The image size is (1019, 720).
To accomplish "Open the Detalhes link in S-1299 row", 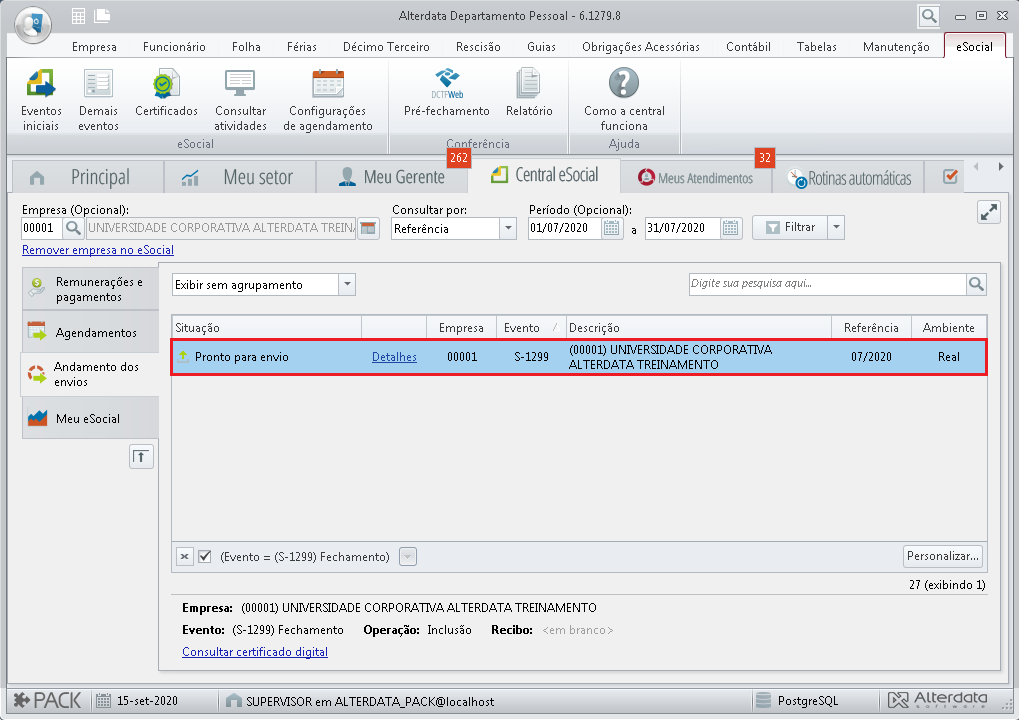I will pyautogui.click(x=394, y=357).
